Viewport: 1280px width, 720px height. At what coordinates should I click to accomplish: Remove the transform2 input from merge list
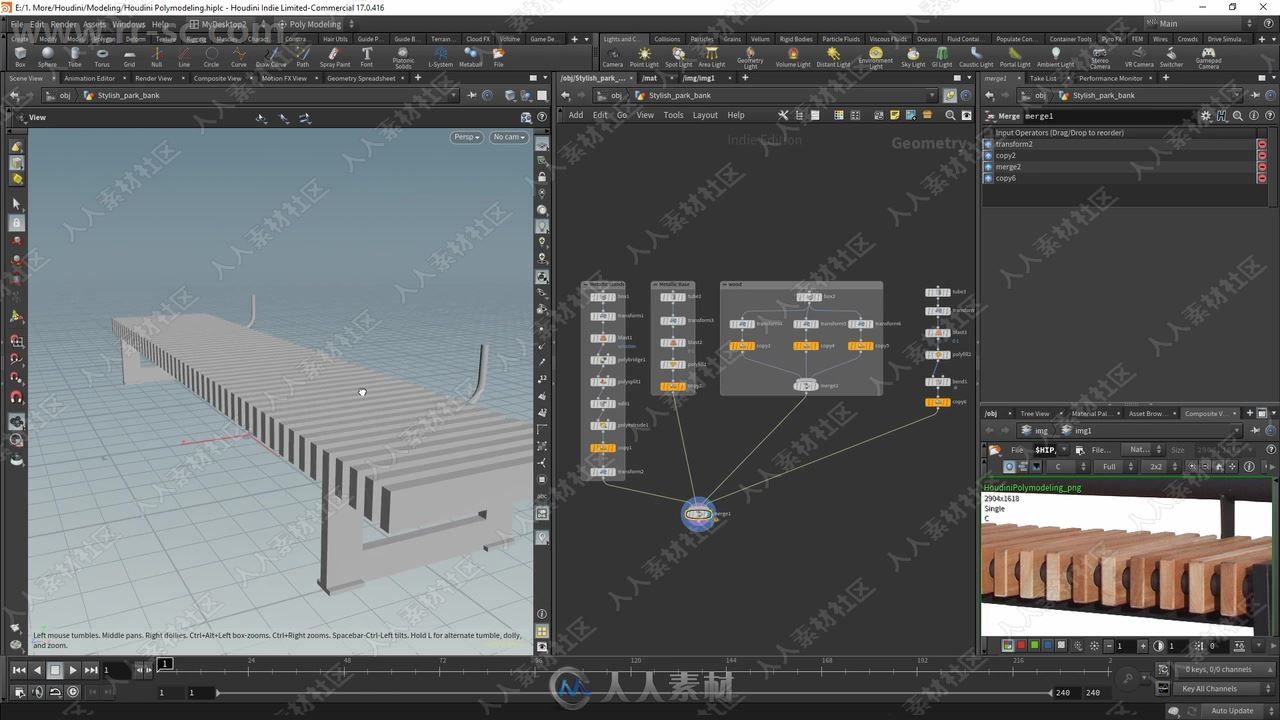pos(1261,144)
